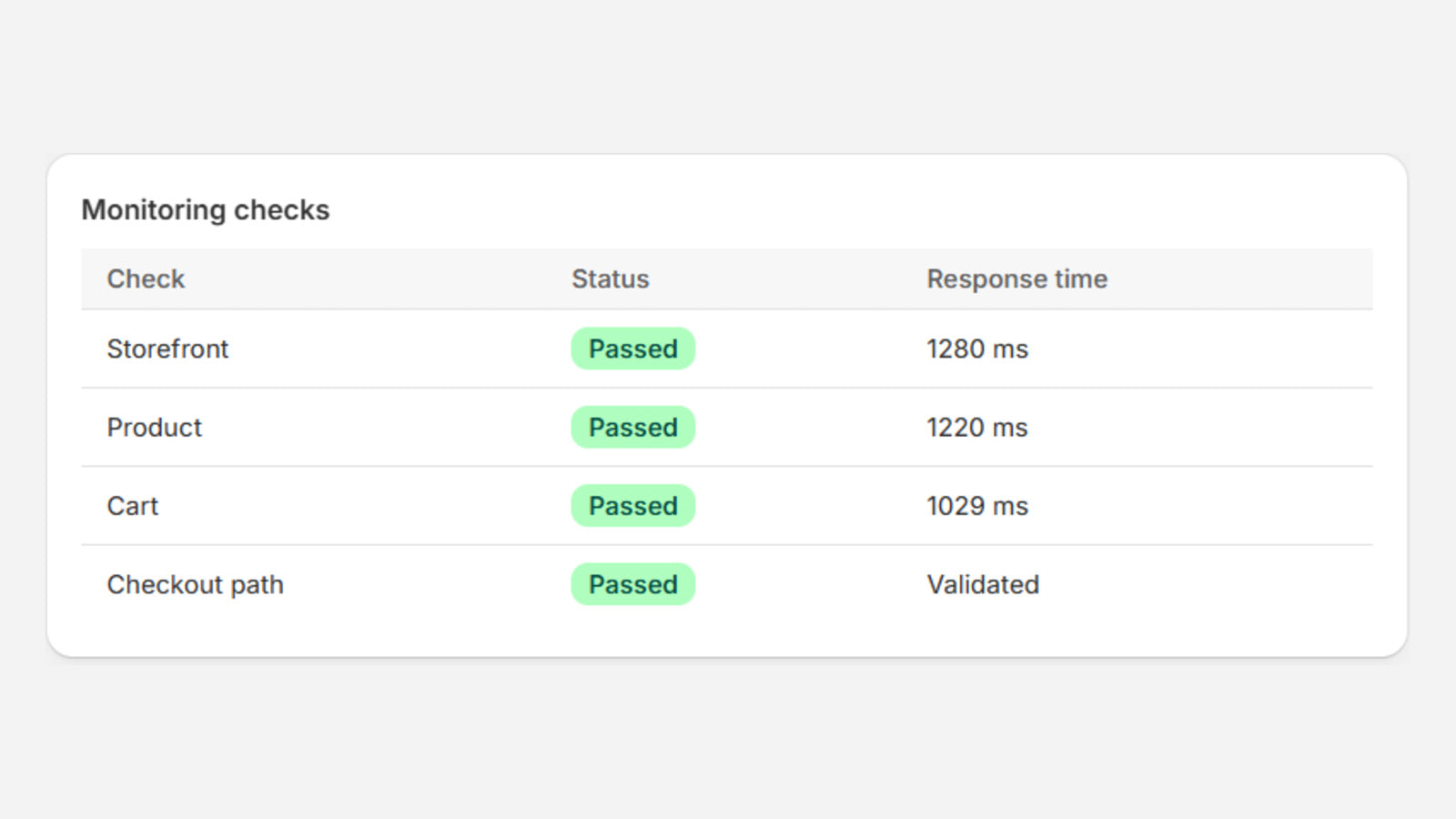This screenshot has height=819, width=1456.
Task: Click the Cart label text
Action: click(x=133, y=506)
